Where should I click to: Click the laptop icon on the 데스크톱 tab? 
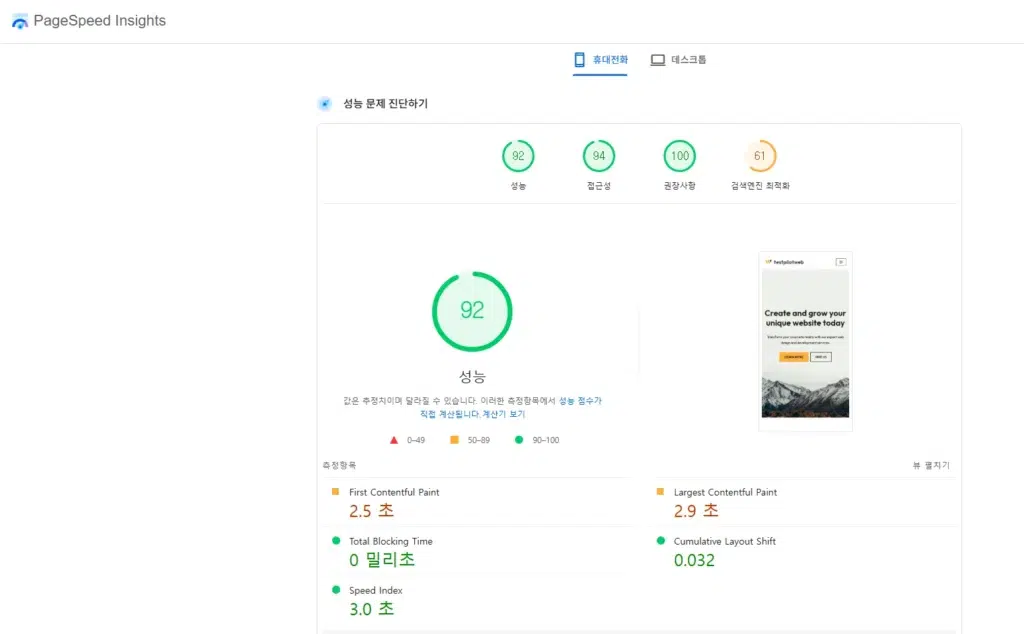coord(657,59)
